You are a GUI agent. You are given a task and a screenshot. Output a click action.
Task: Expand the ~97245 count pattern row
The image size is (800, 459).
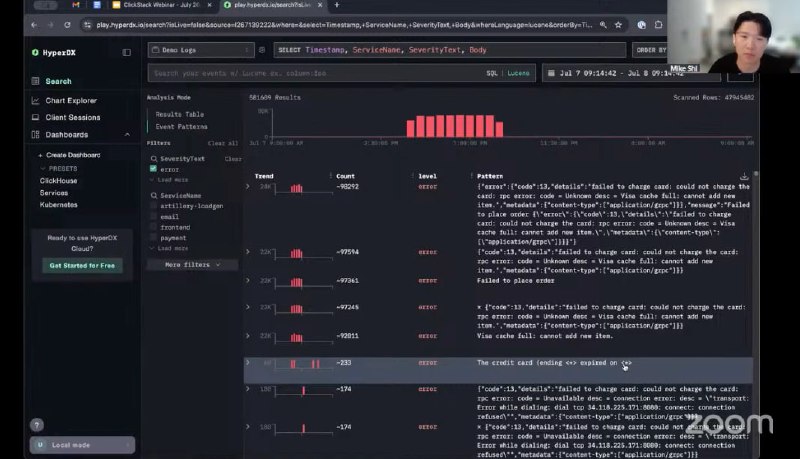248,307
